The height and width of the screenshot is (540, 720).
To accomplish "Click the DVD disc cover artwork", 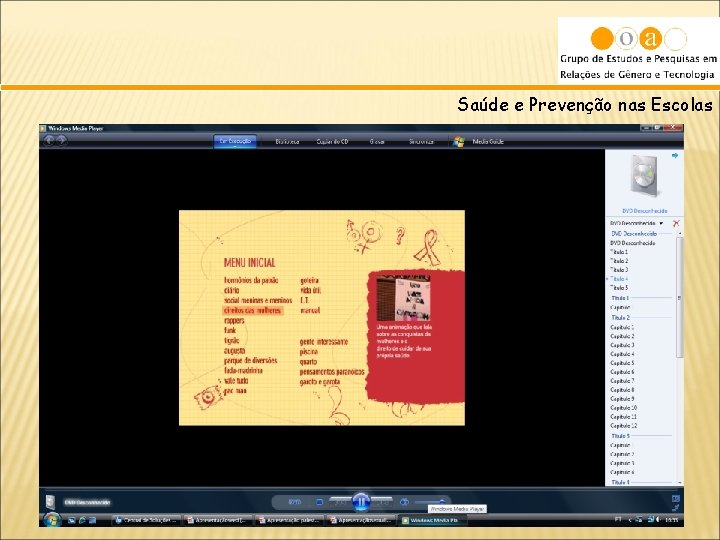I will [x=645, y=177].
